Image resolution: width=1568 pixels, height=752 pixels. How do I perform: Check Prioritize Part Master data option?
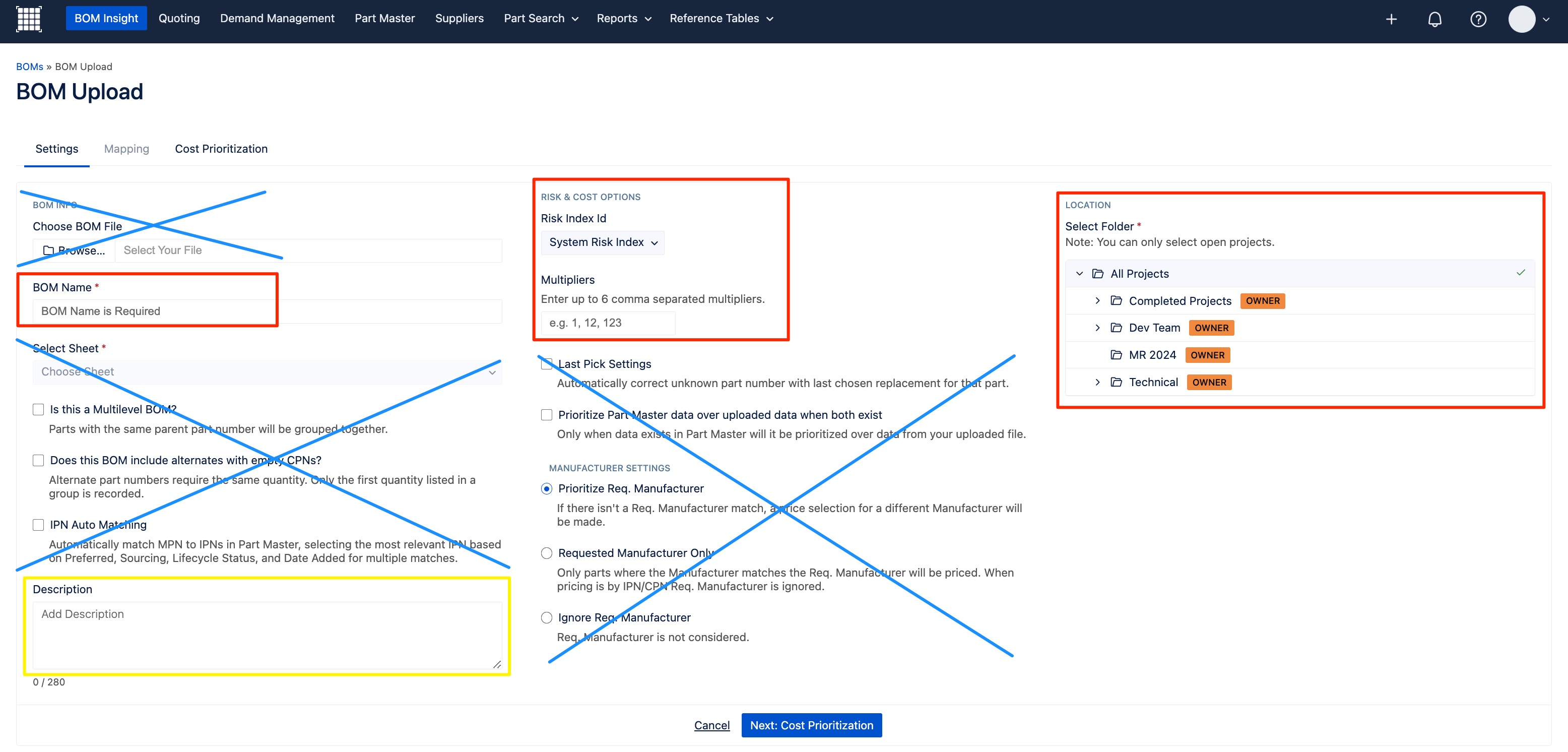coord(547,415)
